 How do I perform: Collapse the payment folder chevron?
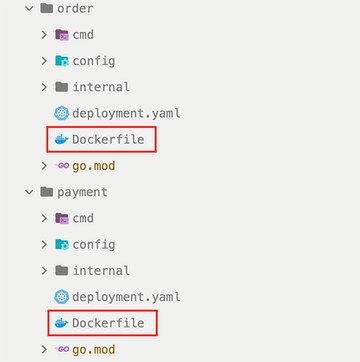point(30,192)
